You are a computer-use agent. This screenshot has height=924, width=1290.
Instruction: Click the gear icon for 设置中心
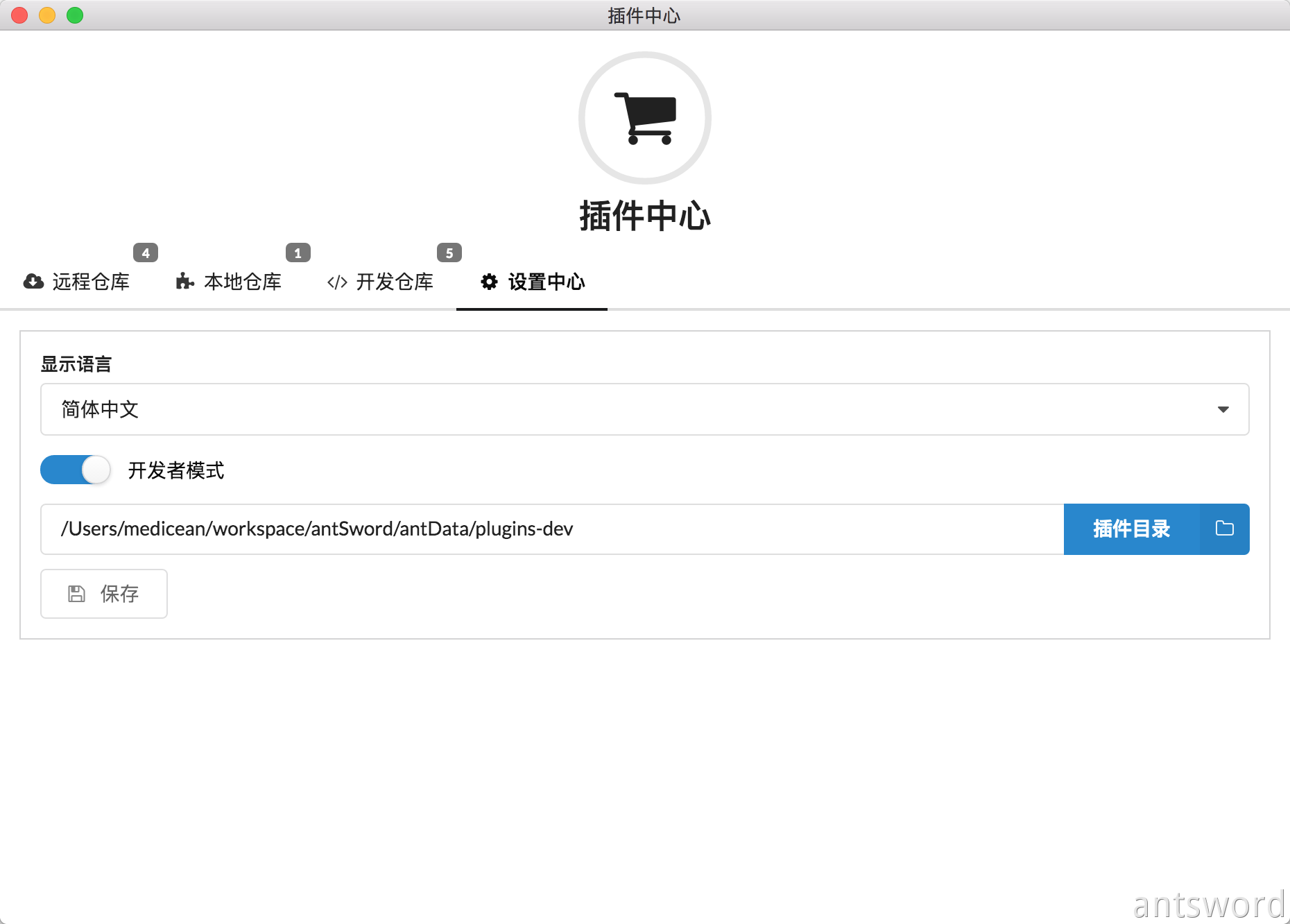pos(490,282)
